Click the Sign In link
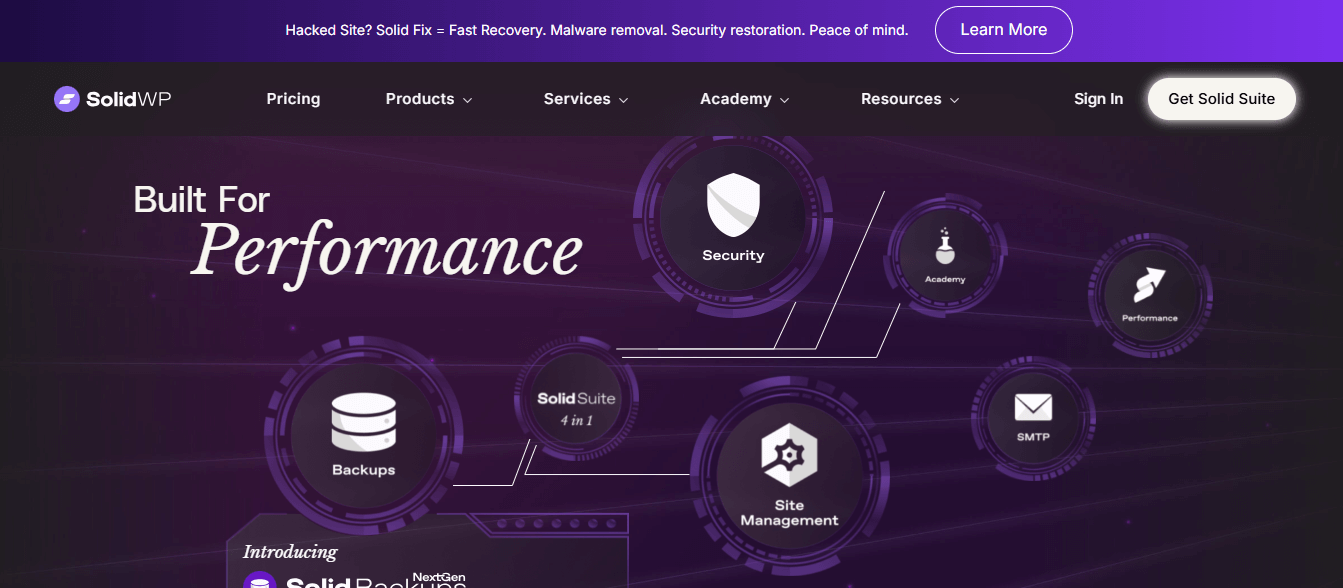The width and height of the screenshot is (1343, 588). tap(1098, 99)
